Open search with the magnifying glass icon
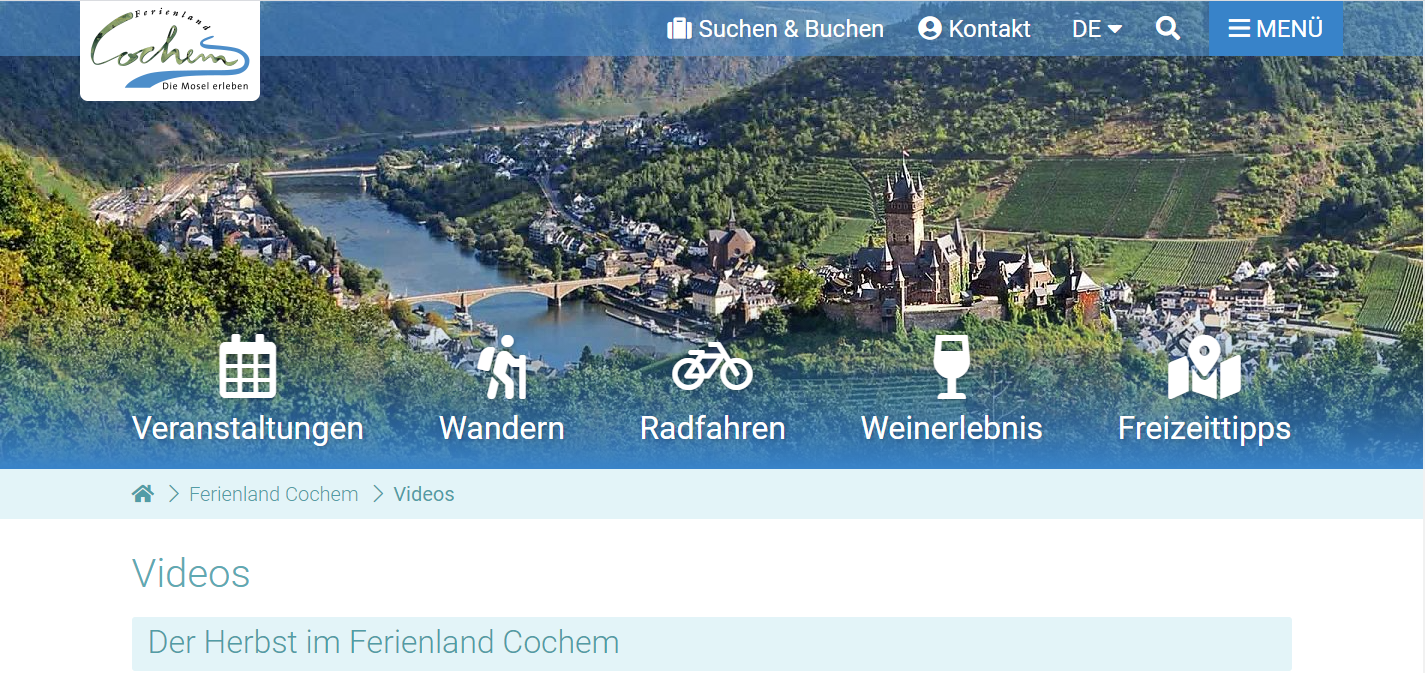Image resolution: width=1425 pixels, height=673 pixels. coord(1168,29)
